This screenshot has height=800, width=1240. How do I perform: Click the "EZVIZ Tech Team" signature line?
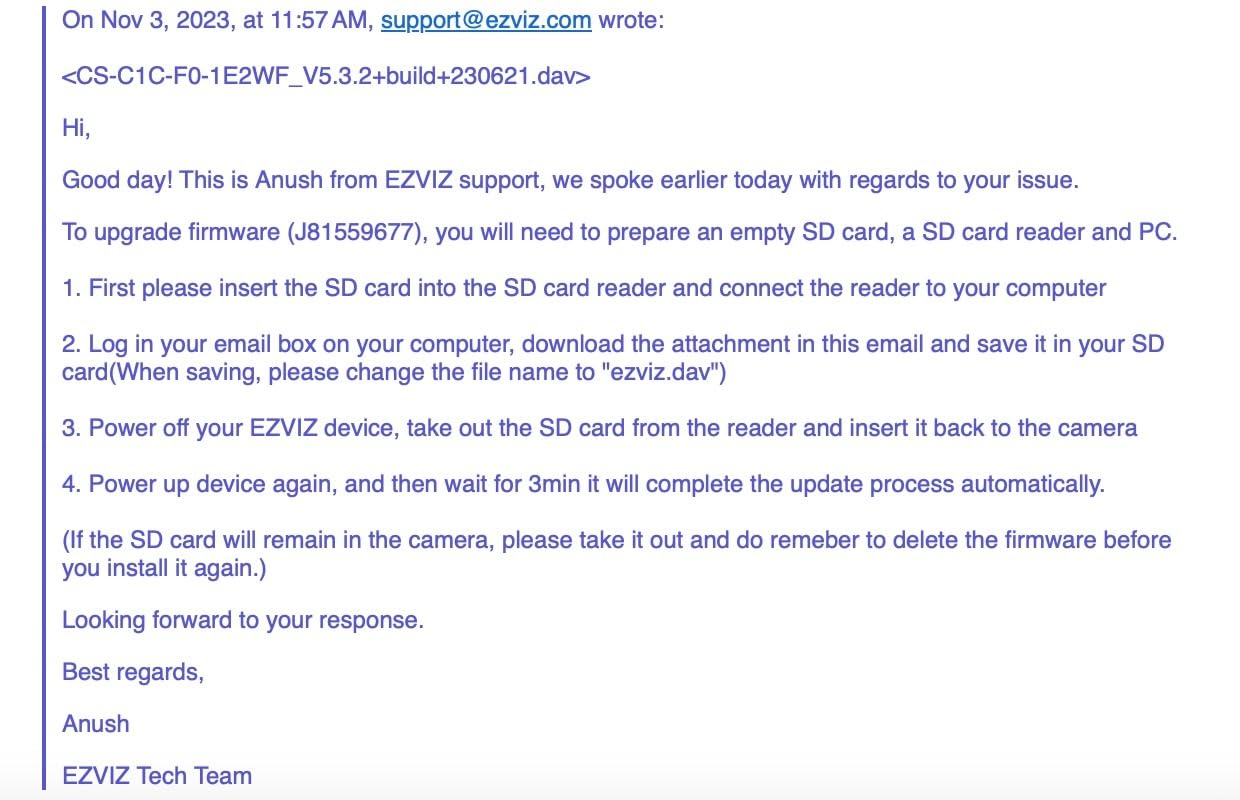(x=157, y=775)
